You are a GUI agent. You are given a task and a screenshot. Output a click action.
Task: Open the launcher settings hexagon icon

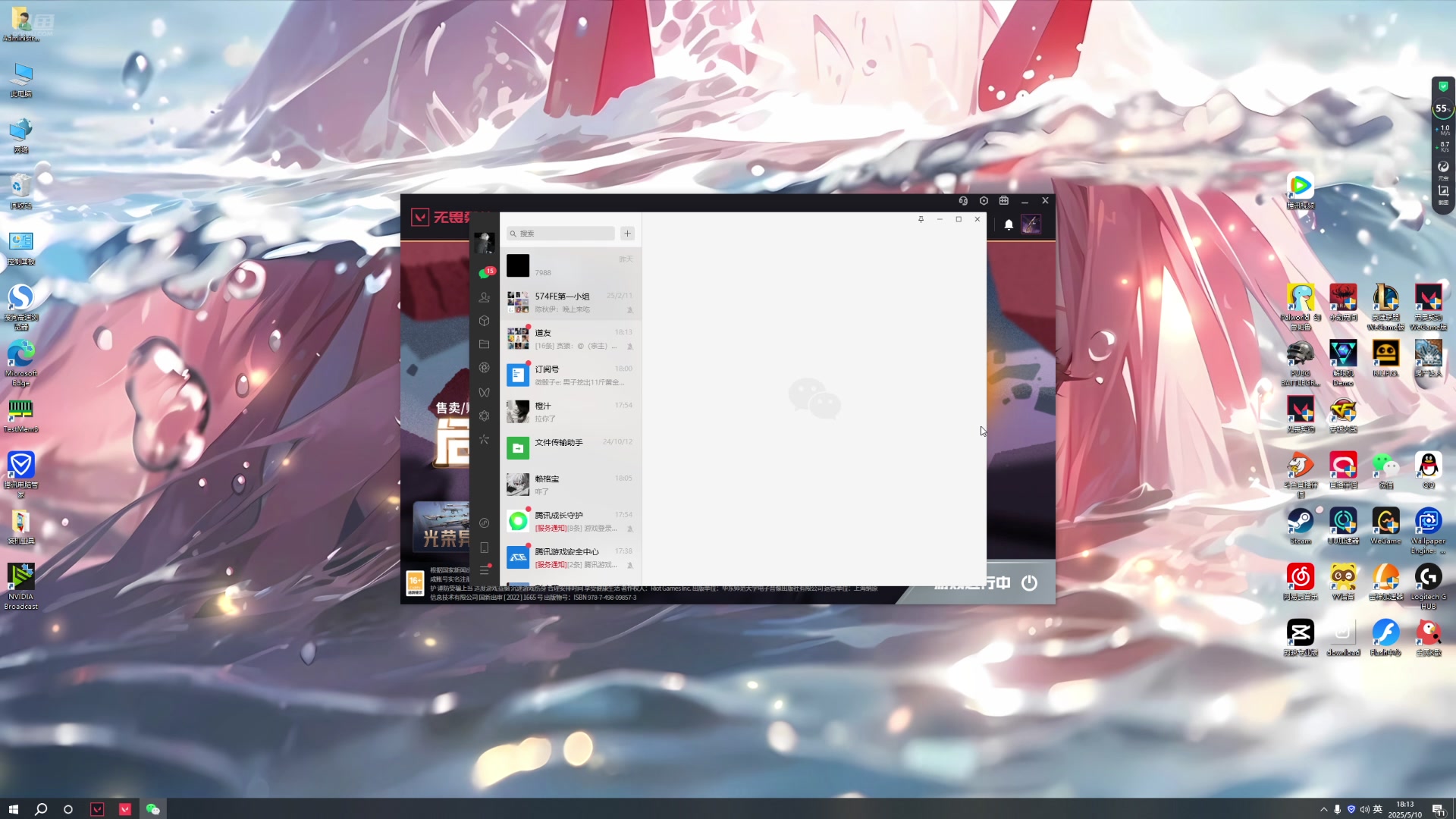[x=984, y=201]
